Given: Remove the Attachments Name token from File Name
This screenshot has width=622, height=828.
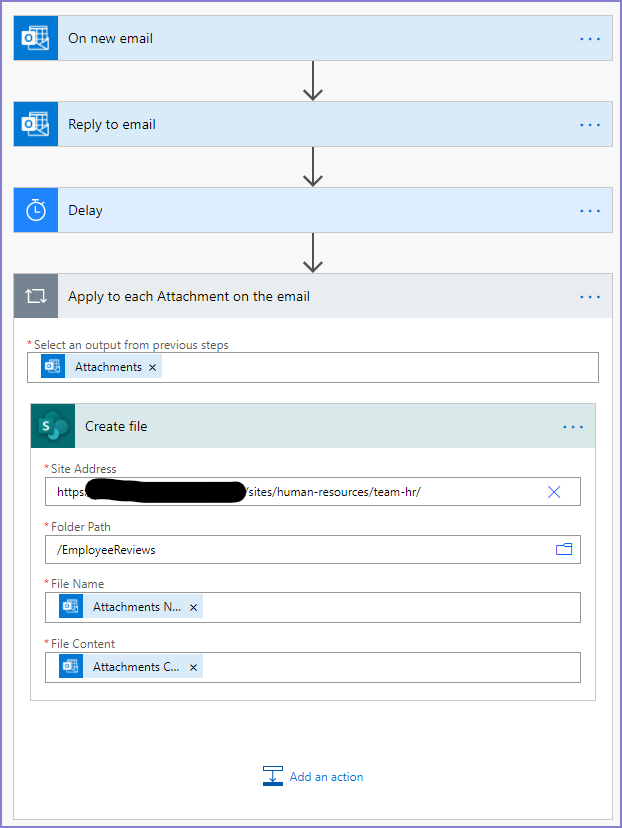Looking at the screenshot, I should click(194, 607).
